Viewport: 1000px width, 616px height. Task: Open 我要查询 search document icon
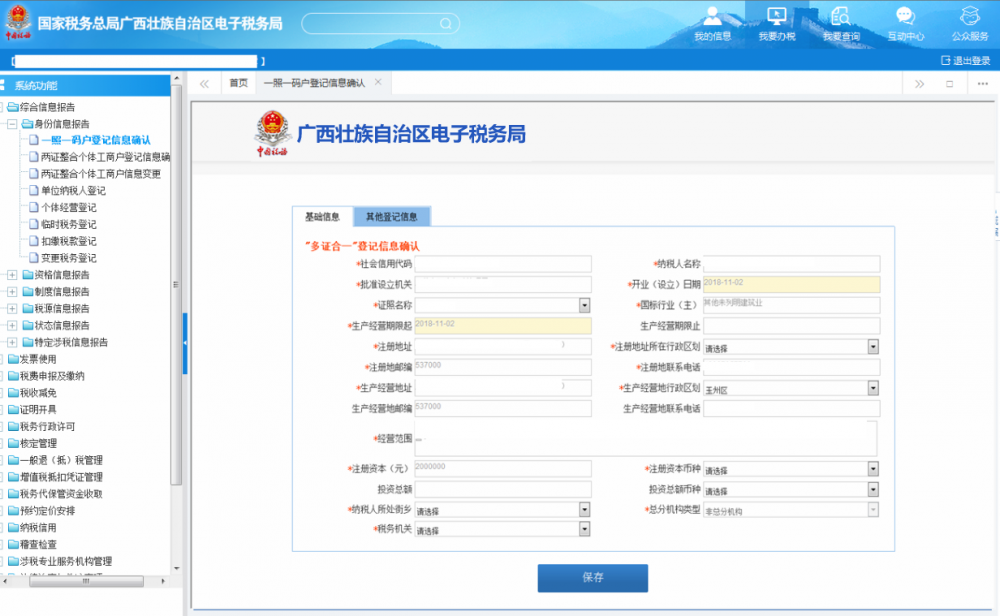(x=840, y=17)
